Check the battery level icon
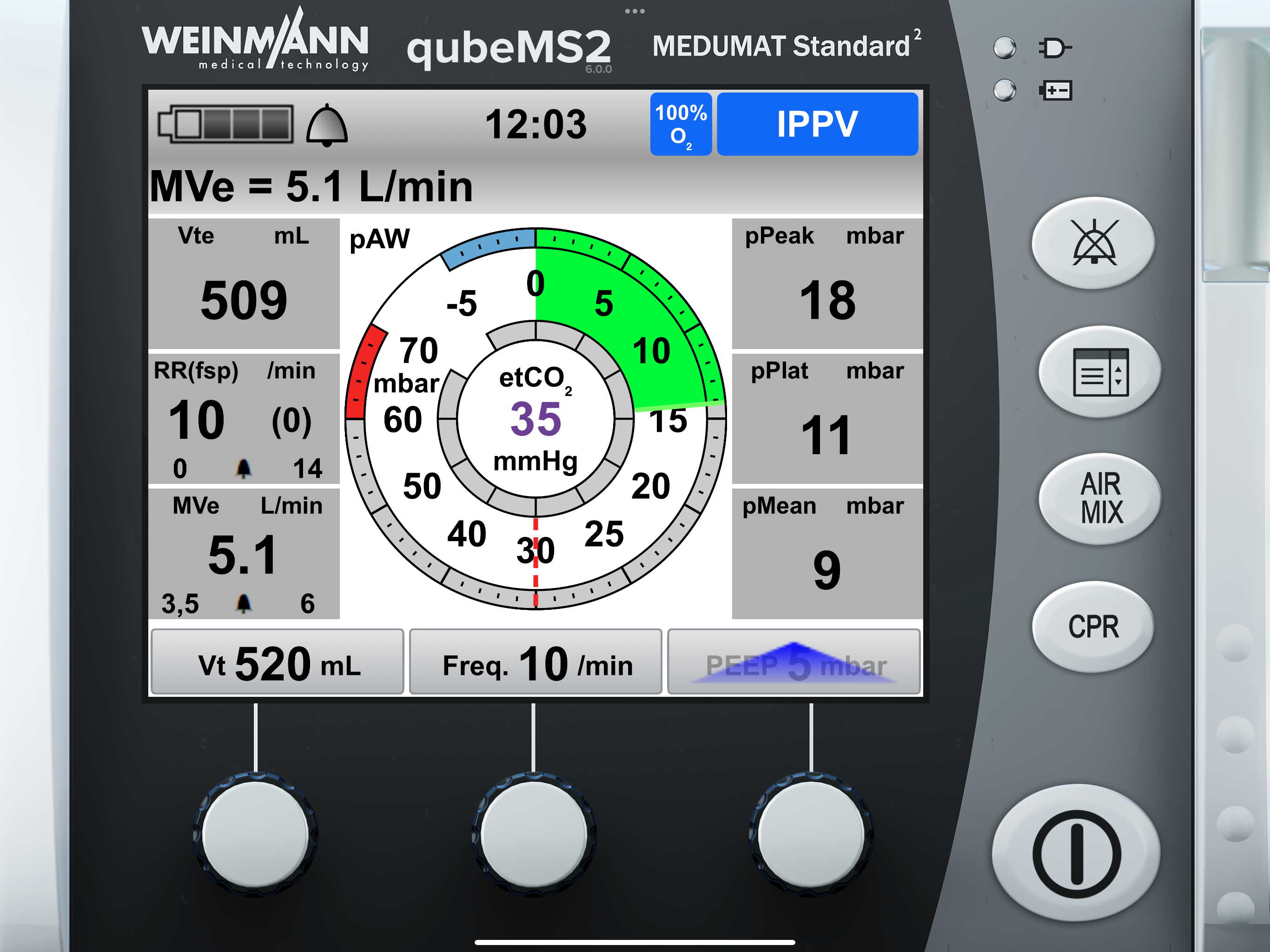The image size is (1270, 952). (225, 124)
